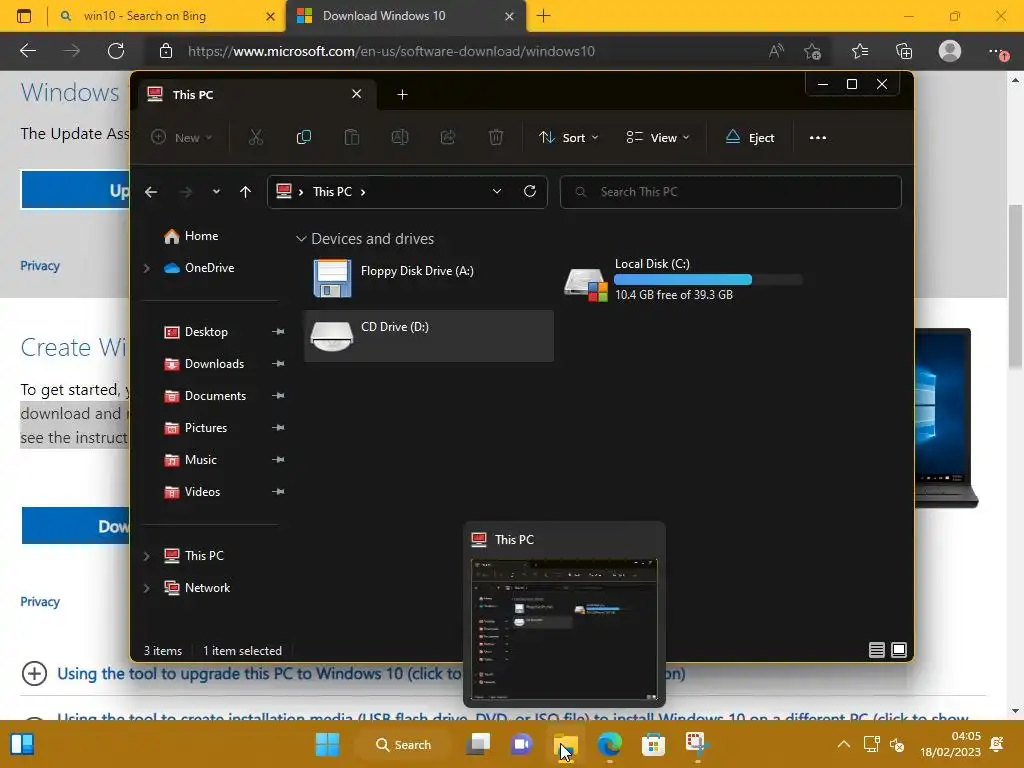Click the Share icon in Explorer toolbar
Screen dimensions: 1024x768
[x=448, y=137]
